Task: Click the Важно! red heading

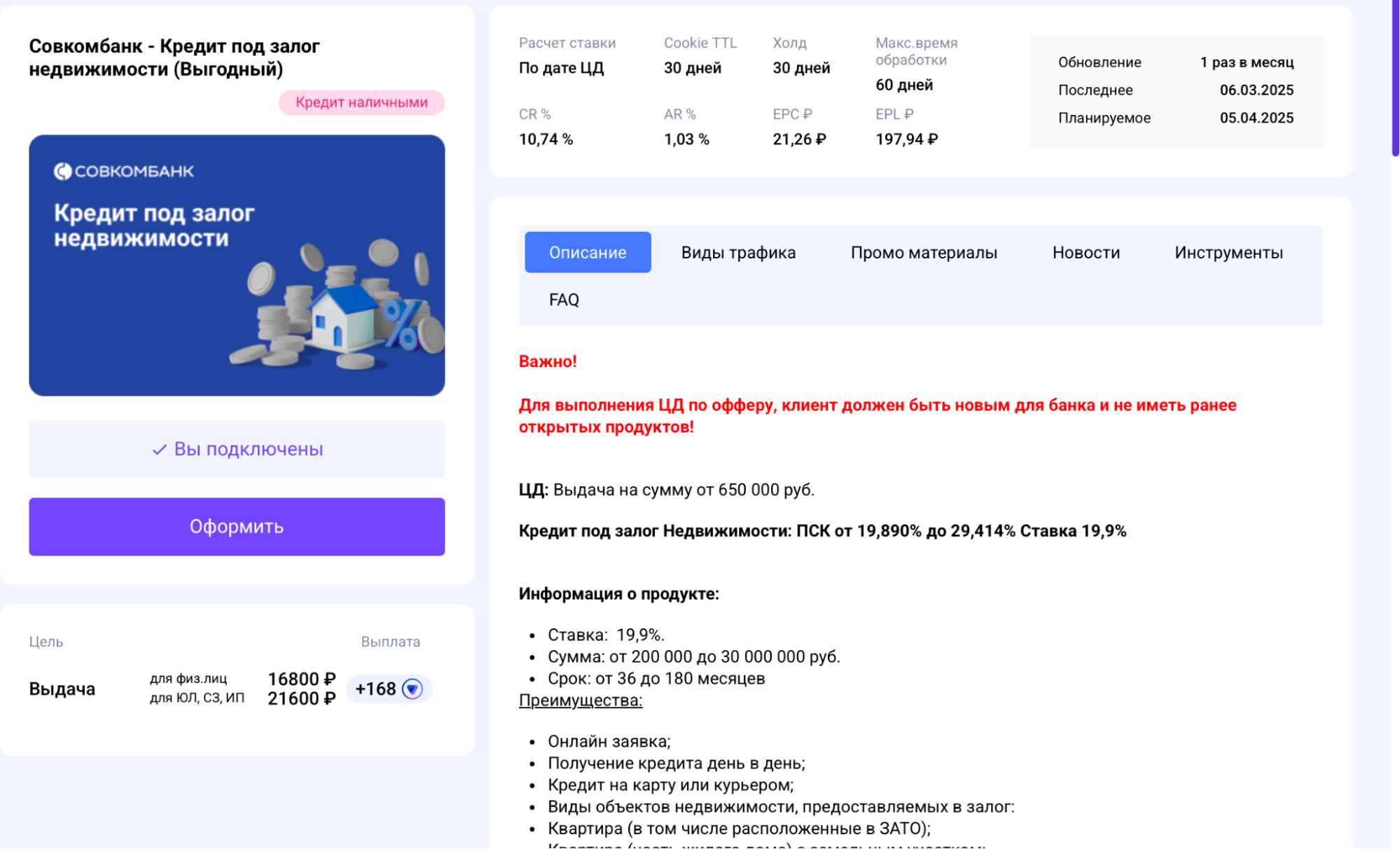Action: 548,361
